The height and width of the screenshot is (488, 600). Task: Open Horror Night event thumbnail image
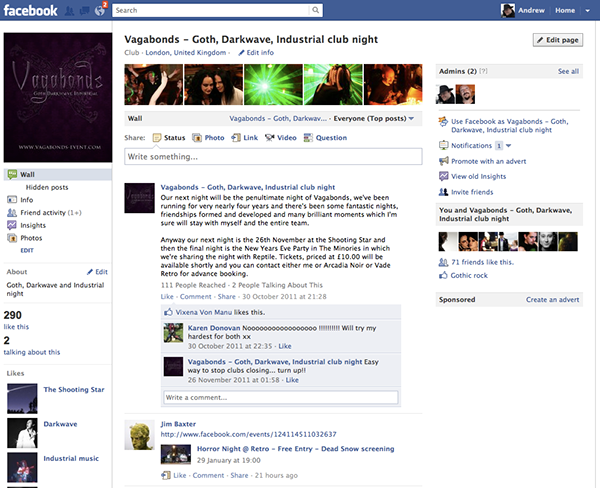click(176, 454)
